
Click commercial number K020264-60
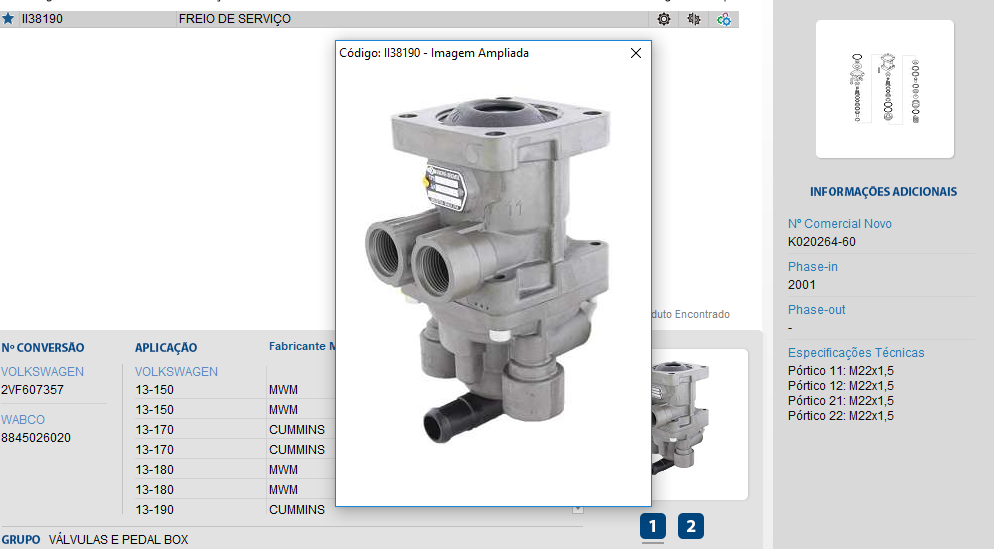click(x=822, y=242)
